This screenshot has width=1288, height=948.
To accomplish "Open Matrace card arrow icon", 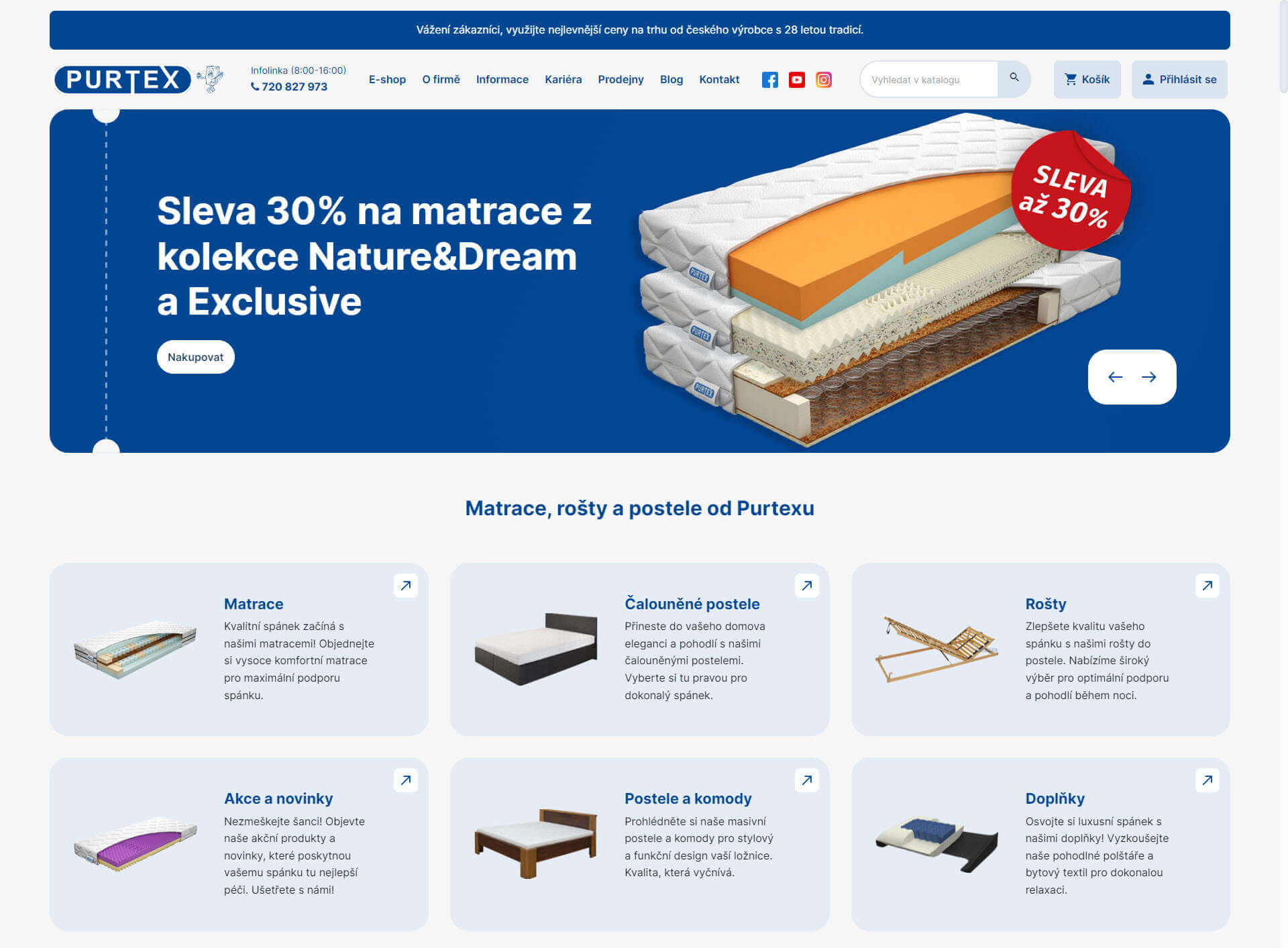I will (405, 586).
